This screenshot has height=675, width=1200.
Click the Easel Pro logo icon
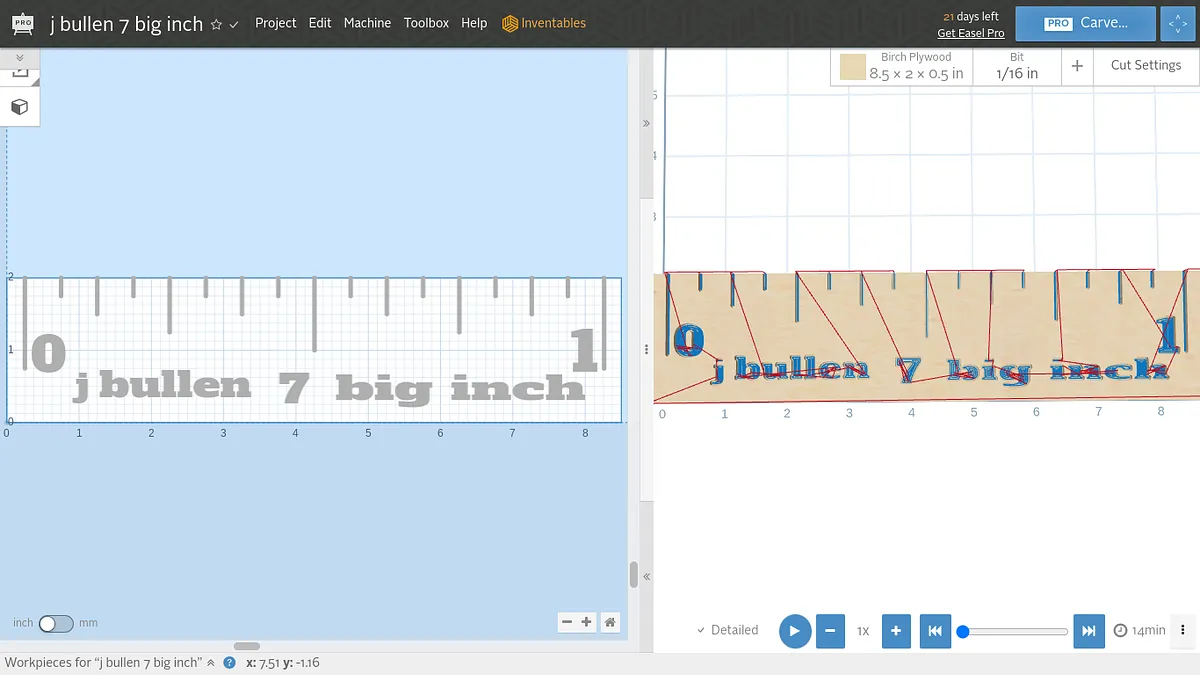23,23
